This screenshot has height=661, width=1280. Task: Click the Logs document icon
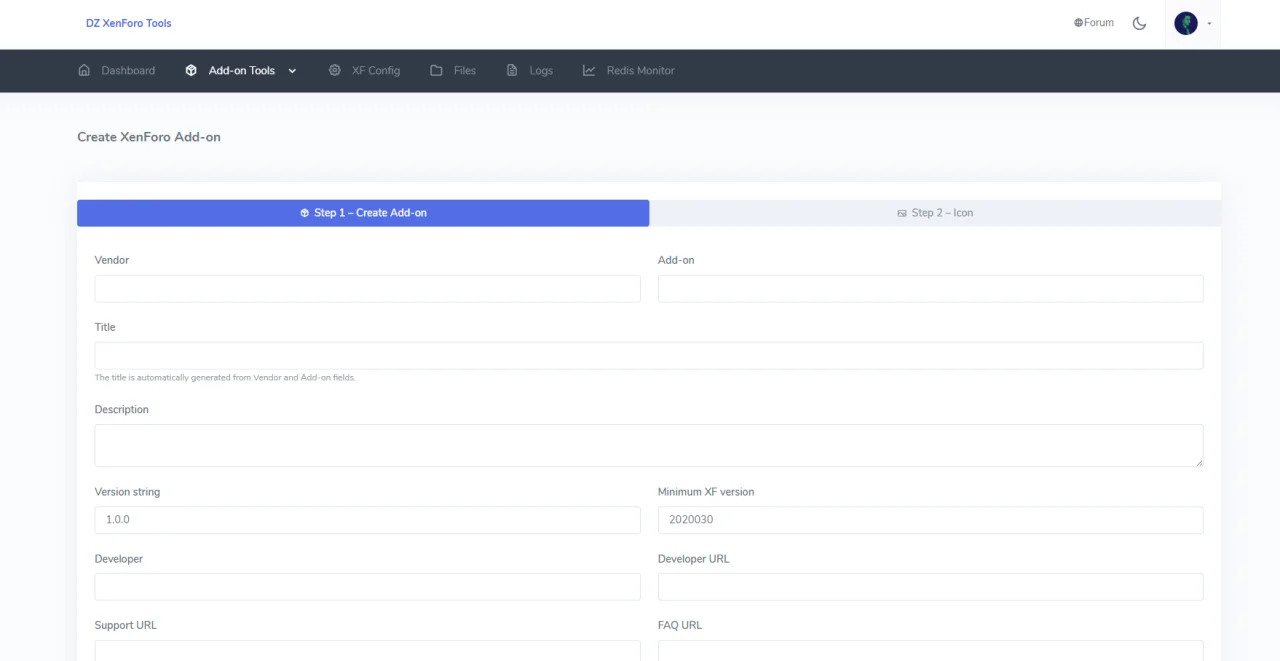point(512,70)
